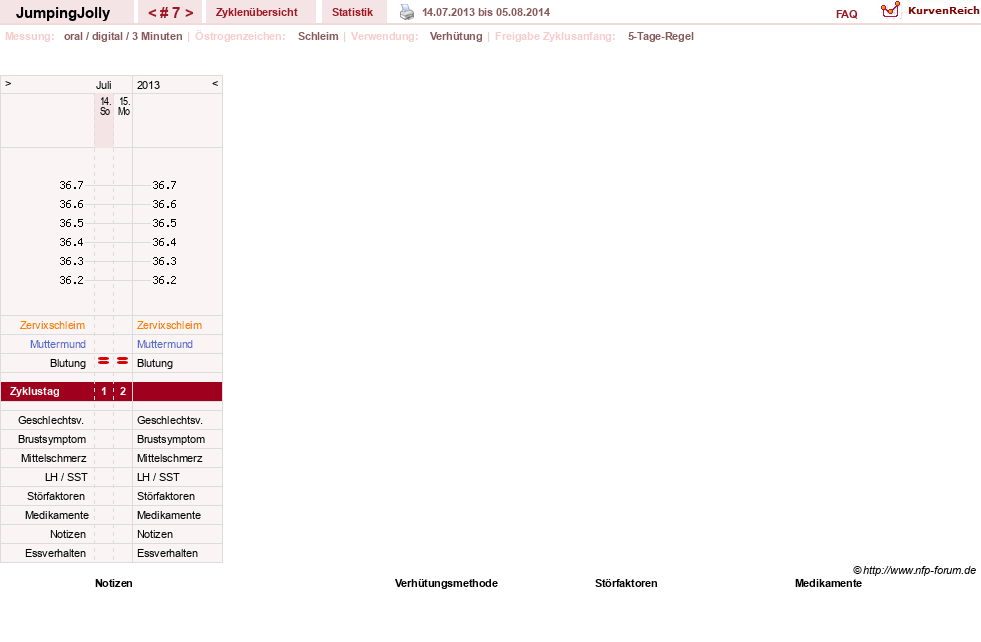Click the right orange Zervixschleim label

170,325
